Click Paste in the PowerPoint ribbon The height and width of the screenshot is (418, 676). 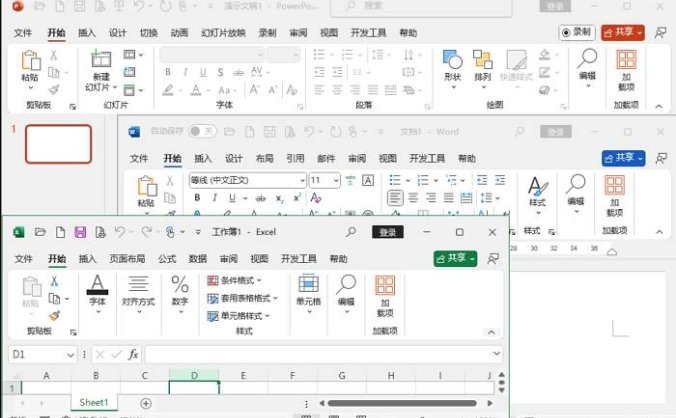click(30, 70)
